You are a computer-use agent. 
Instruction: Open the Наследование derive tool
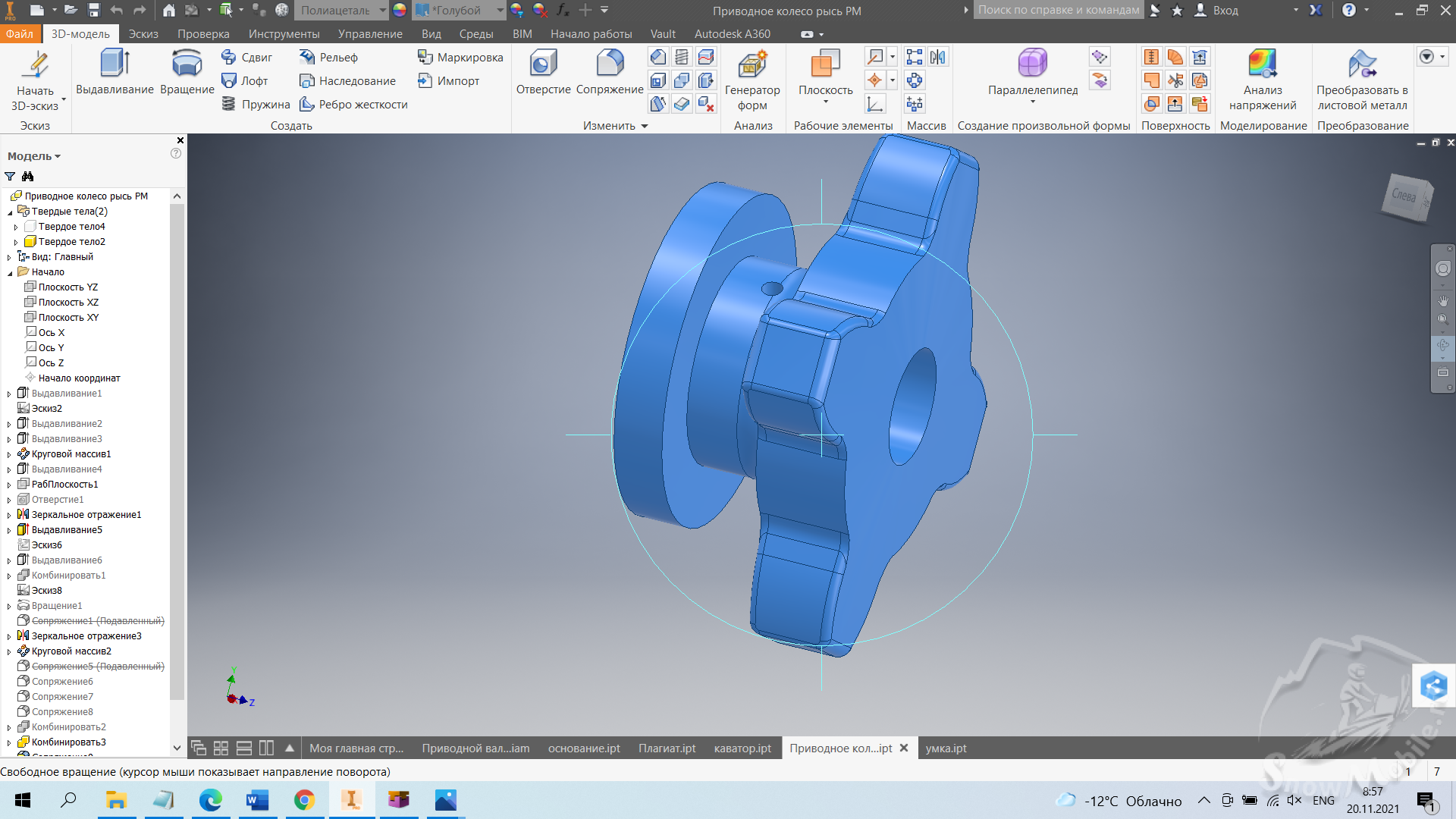(x=347, y=80)
